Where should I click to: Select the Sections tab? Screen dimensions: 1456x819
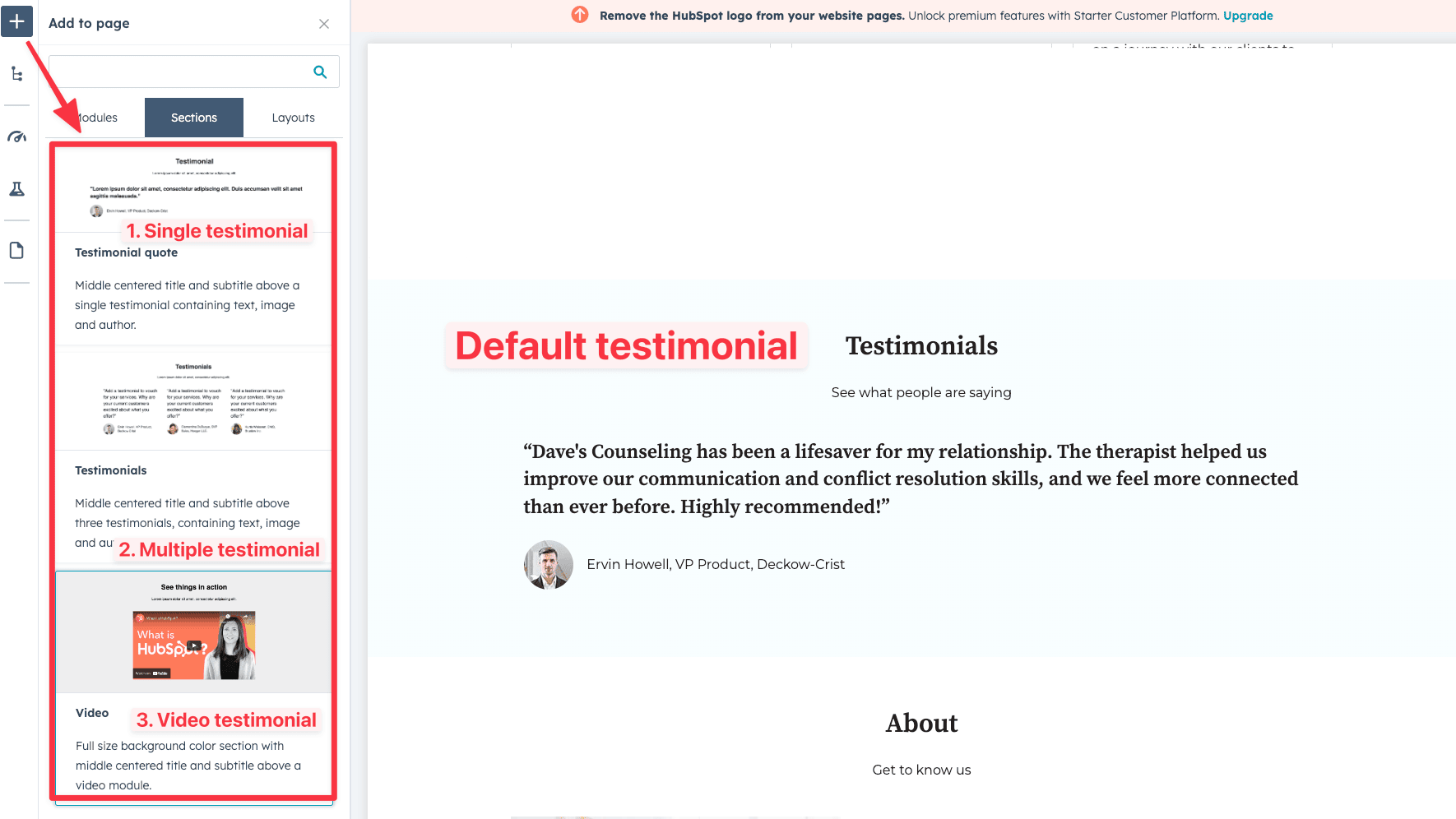[x=193, y=117]
